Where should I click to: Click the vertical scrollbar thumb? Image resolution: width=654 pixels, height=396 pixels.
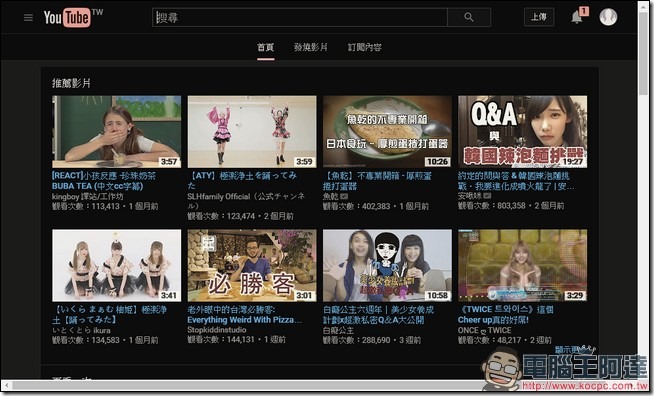pyautogui.click(x=643, y=52)
